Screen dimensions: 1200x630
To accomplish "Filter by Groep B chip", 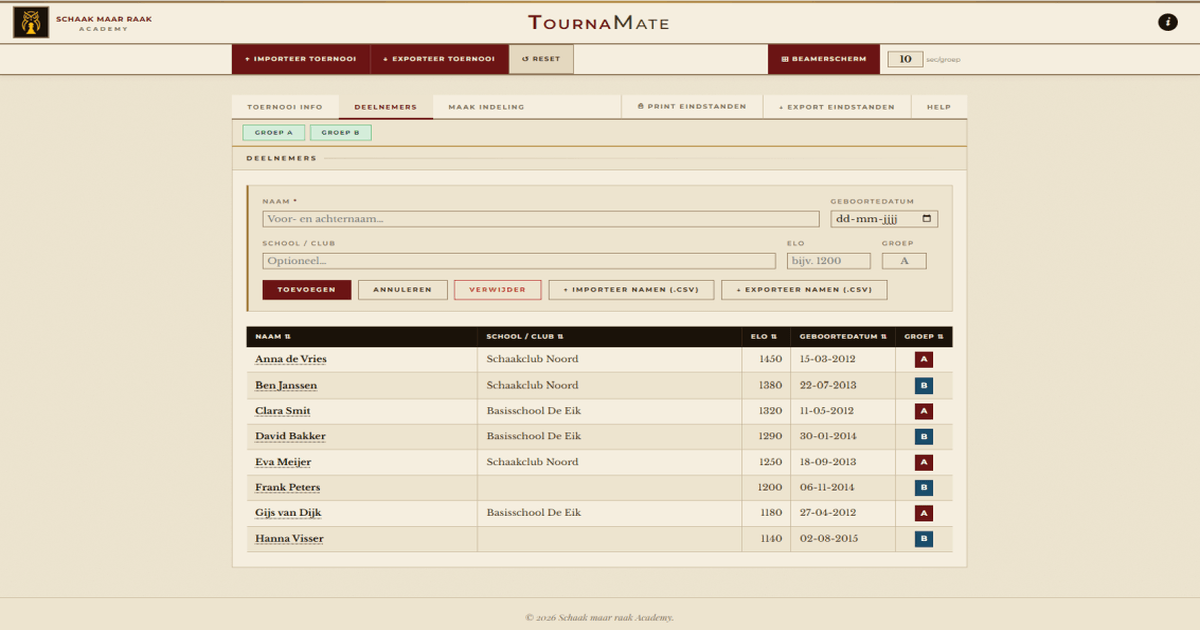I will 341,132.
